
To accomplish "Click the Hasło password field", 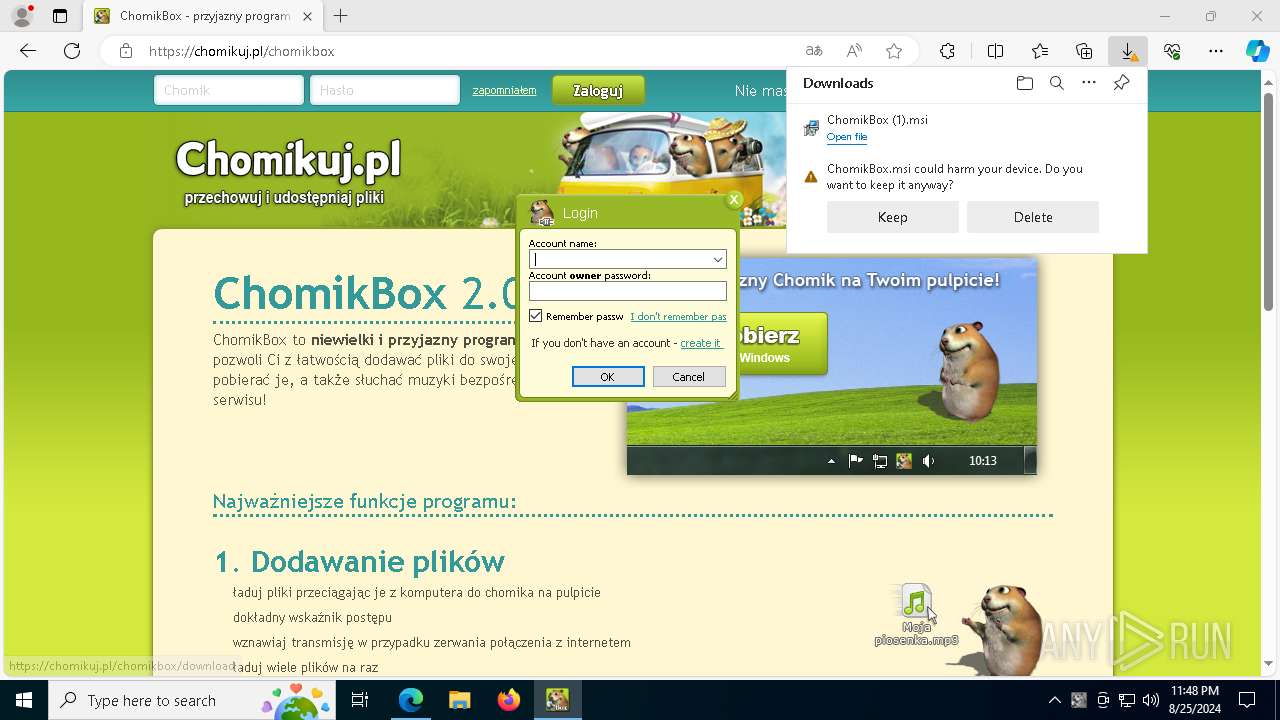I will click(385, 90).
